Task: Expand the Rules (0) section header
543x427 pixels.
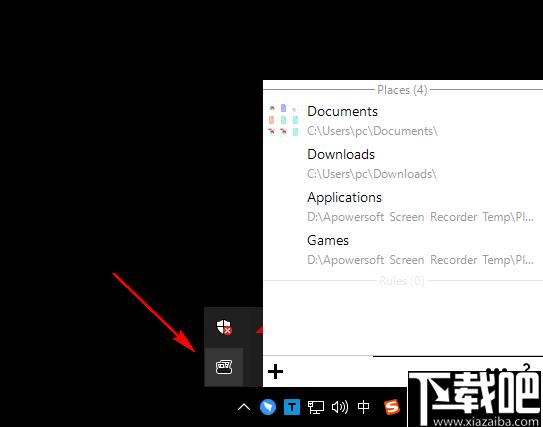Action: pos(402,281)
